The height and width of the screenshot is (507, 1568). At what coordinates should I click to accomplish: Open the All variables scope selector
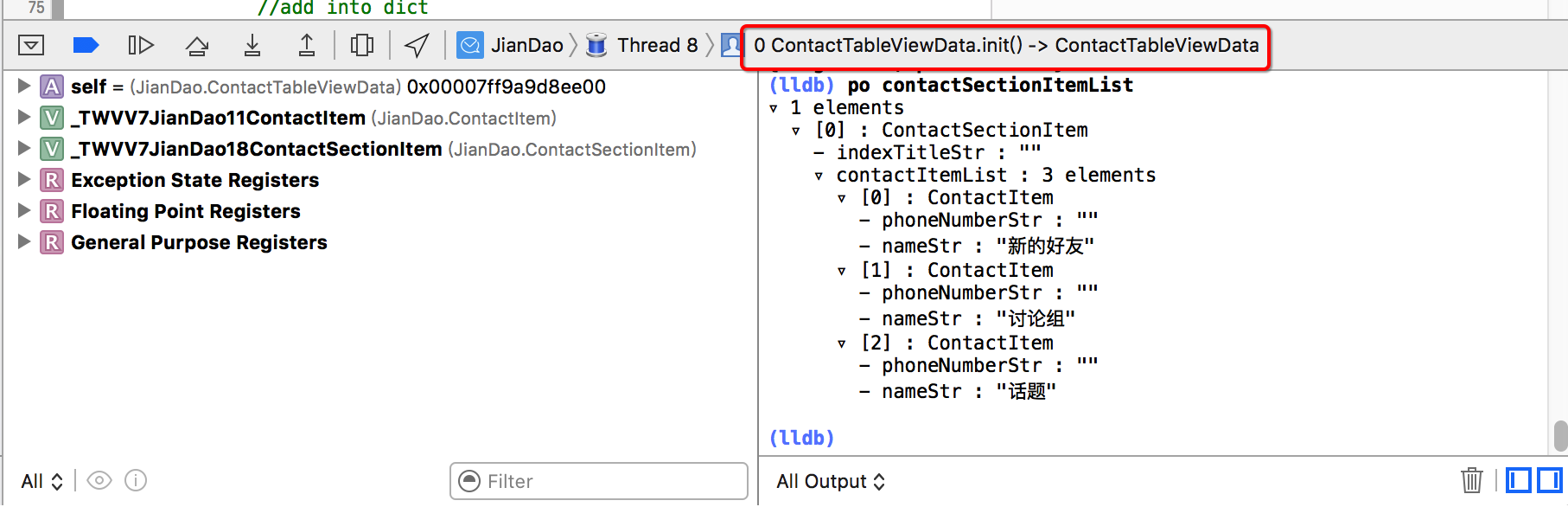41,481
